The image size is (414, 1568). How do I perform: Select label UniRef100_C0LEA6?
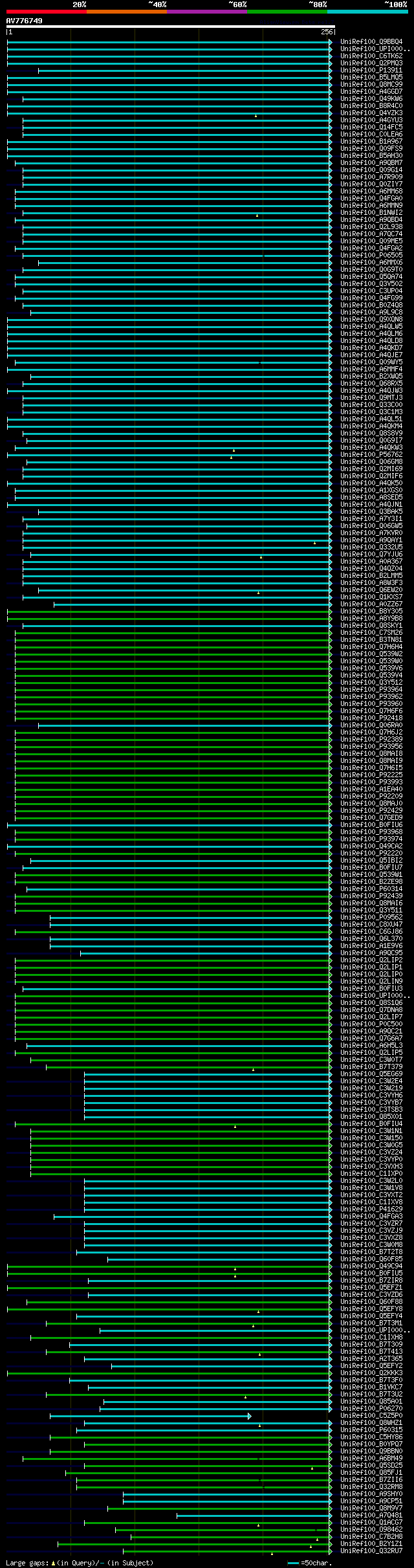371,135
